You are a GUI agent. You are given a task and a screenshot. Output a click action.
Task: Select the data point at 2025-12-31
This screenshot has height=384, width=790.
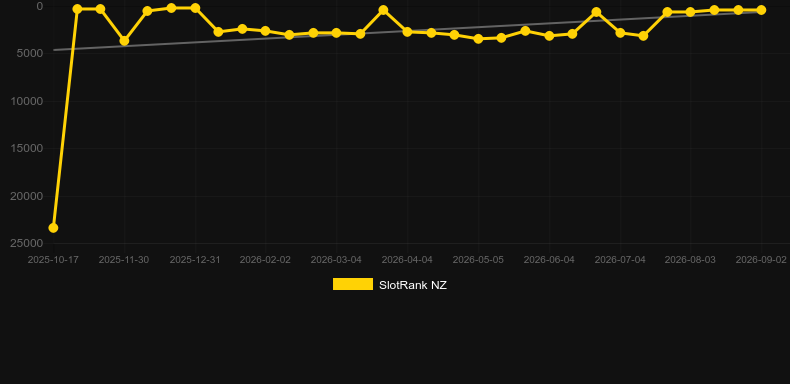click(x=195, y=8)
